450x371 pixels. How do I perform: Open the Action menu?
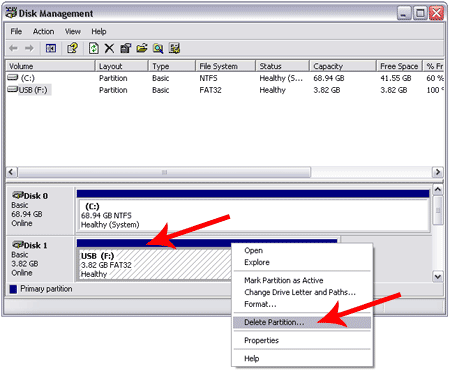pyautogui.click(x=43, y=31)
